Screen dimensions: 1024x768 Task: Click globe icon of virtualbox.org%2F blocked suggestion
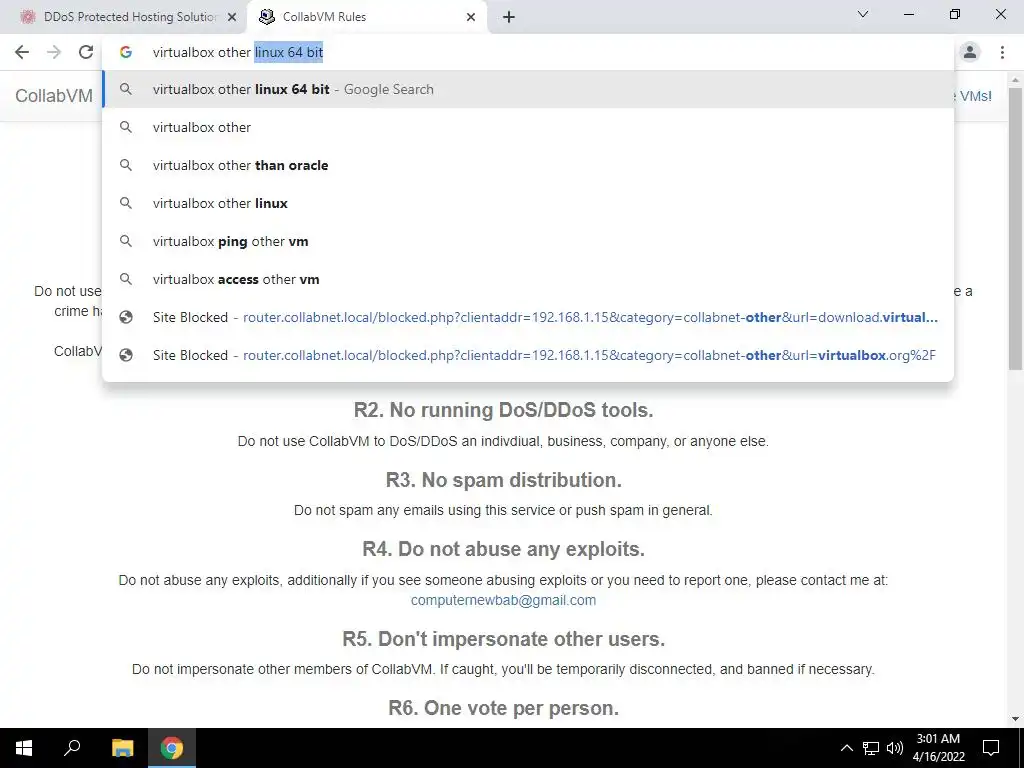coord(126,355)
